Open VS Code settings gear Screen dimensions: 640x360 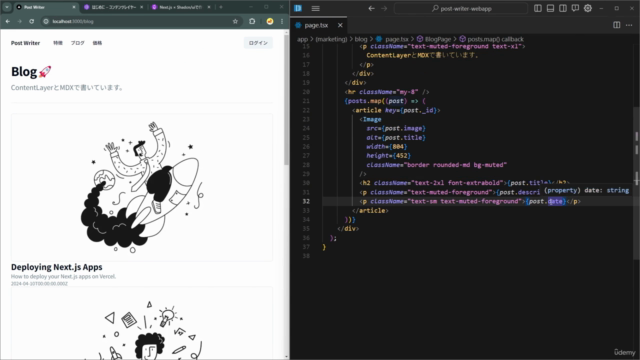588,8
